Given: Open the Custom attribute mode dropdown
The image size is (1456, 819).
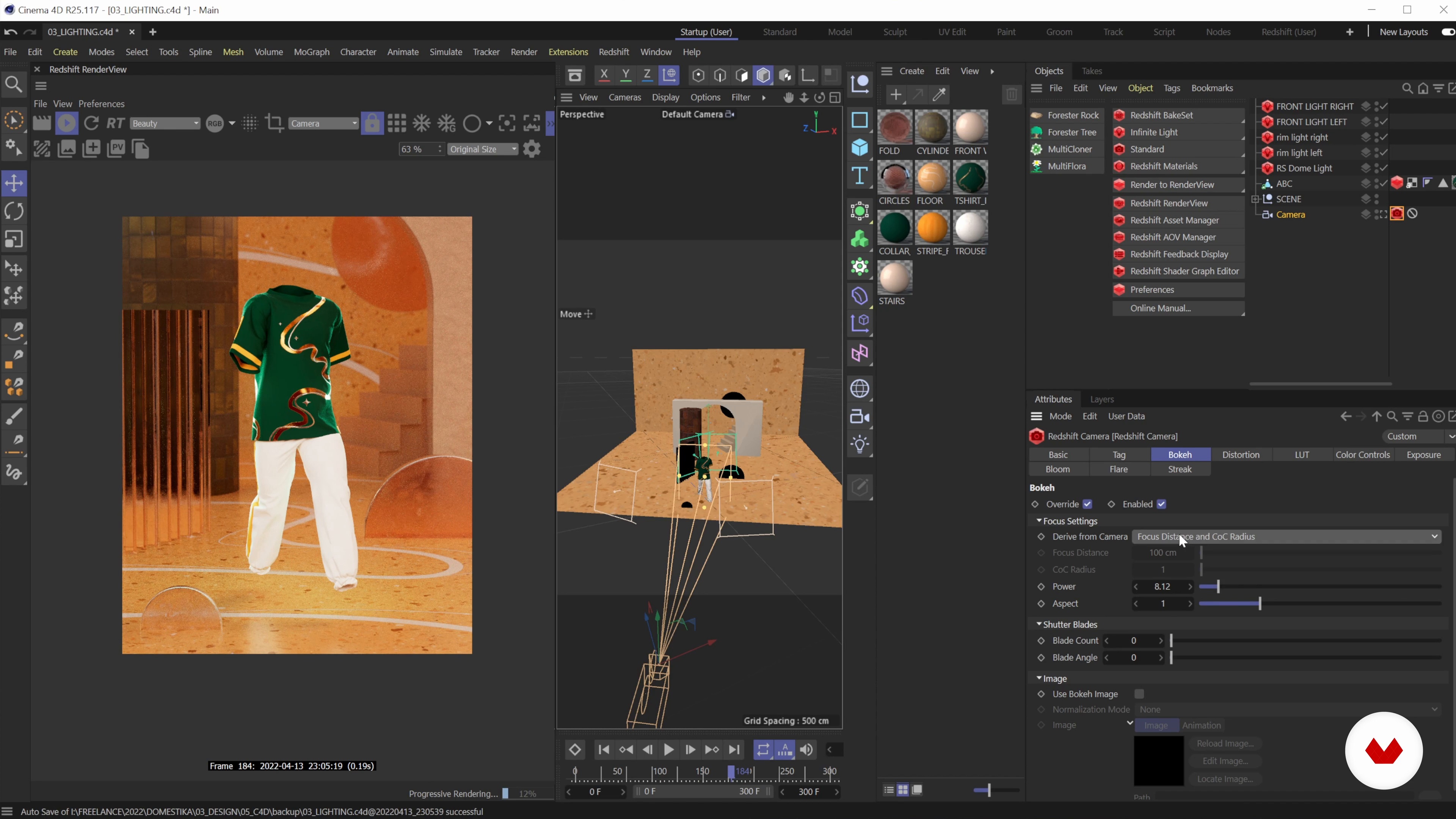Looking at the screenshot, I should click(1418, 436).
